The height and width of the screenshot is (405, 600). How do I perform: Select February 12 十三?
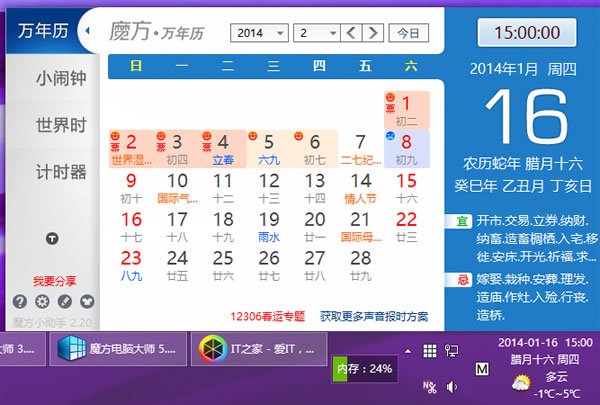[x=269, y=188]
